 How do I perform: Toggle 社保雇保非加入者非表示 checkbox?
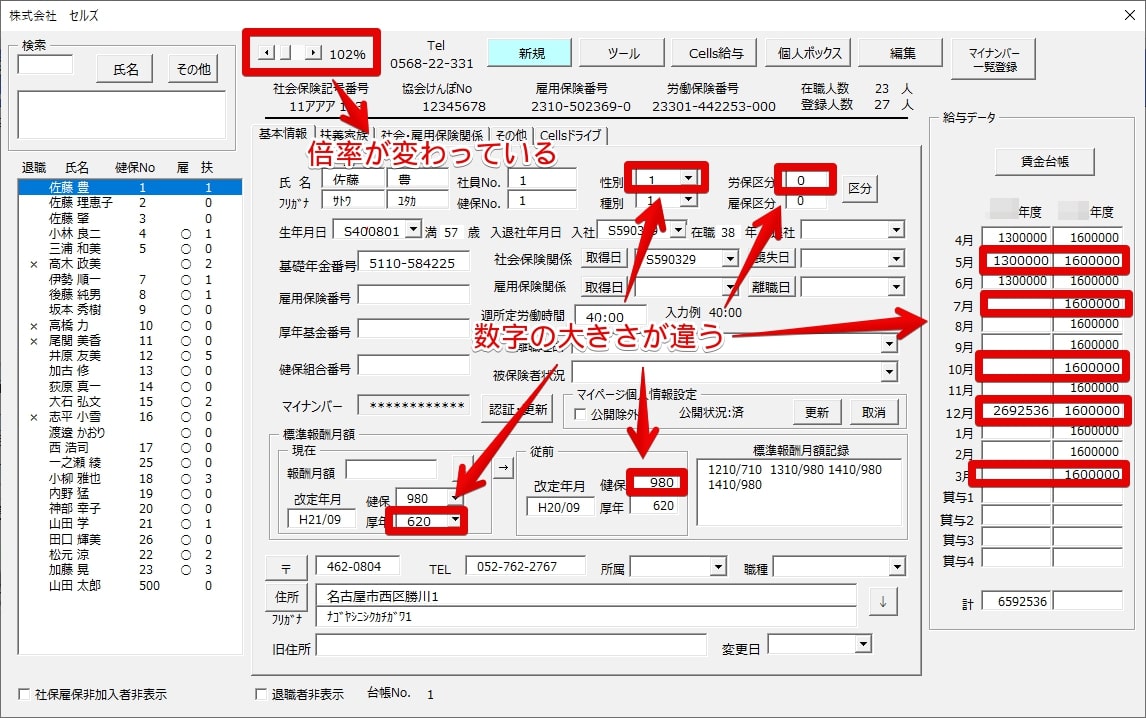[x=24, y=694]
